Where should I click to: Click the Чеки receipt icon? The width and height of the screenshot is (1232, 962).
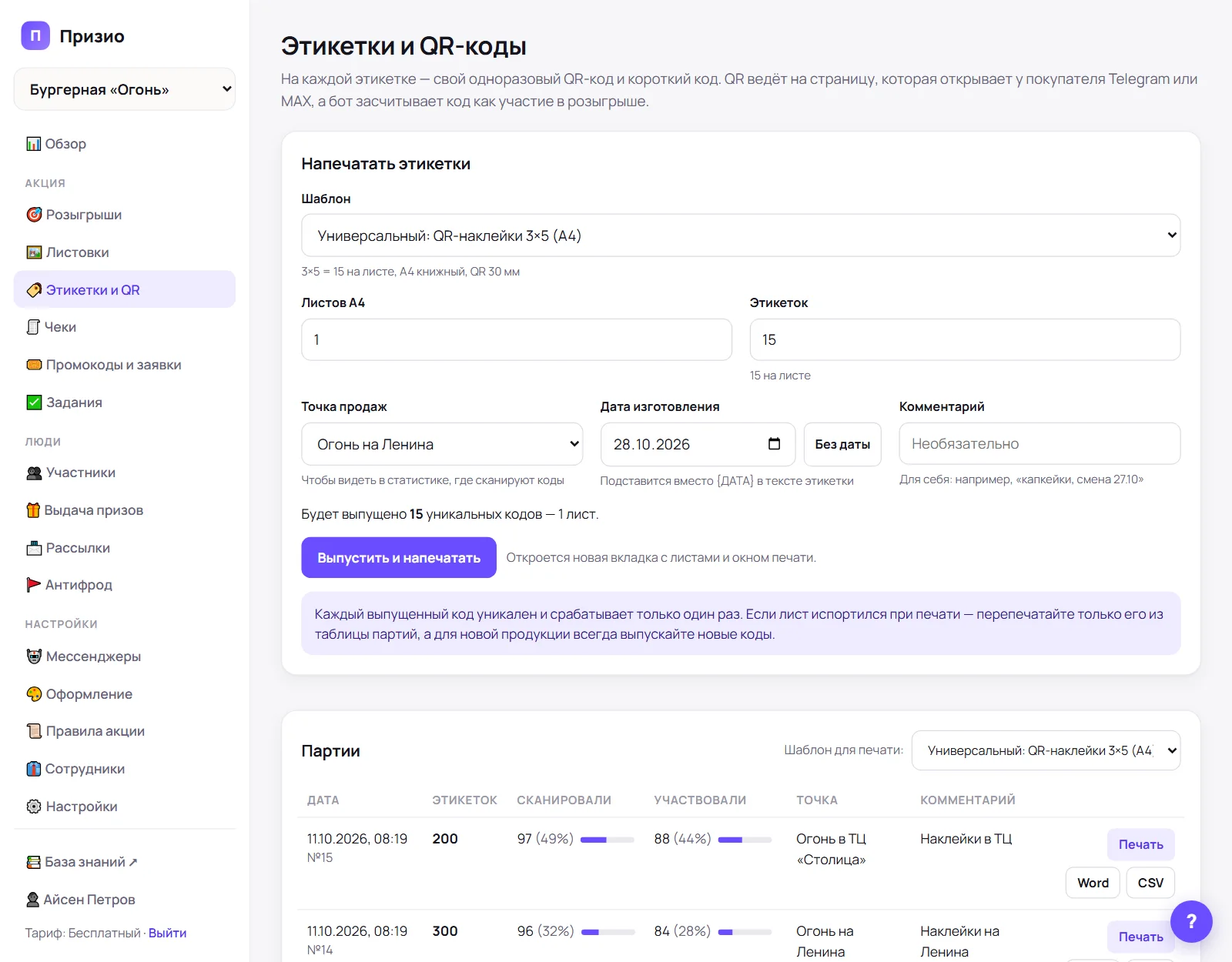click(33, 327)
